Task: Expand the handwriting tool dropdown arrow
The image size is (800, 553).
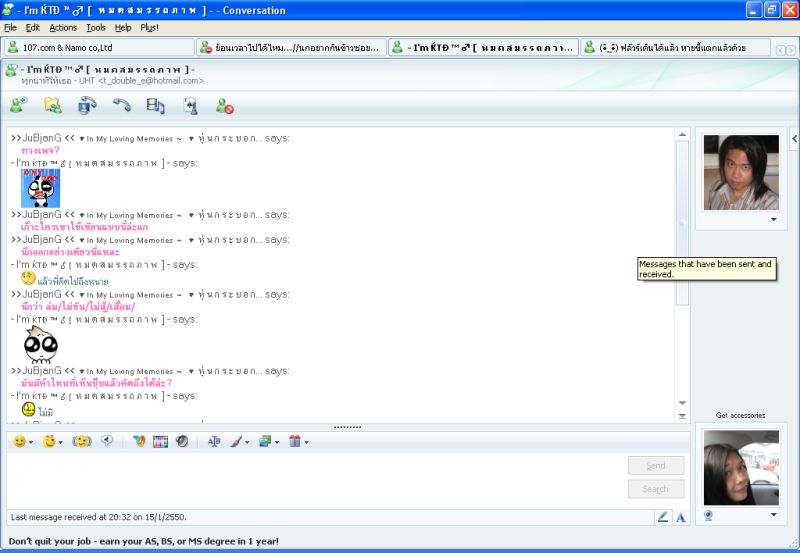Action: (247, 442)
